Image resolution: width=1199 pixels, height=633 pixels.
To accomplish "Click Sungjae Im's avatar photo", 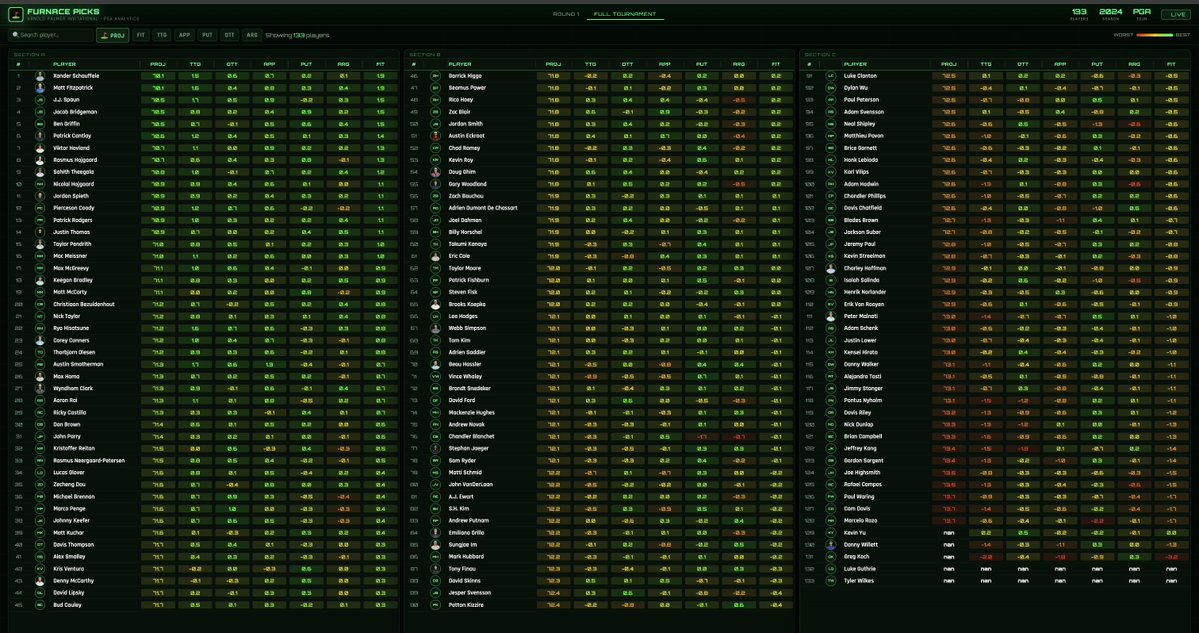I will click(x=435, y=545).
